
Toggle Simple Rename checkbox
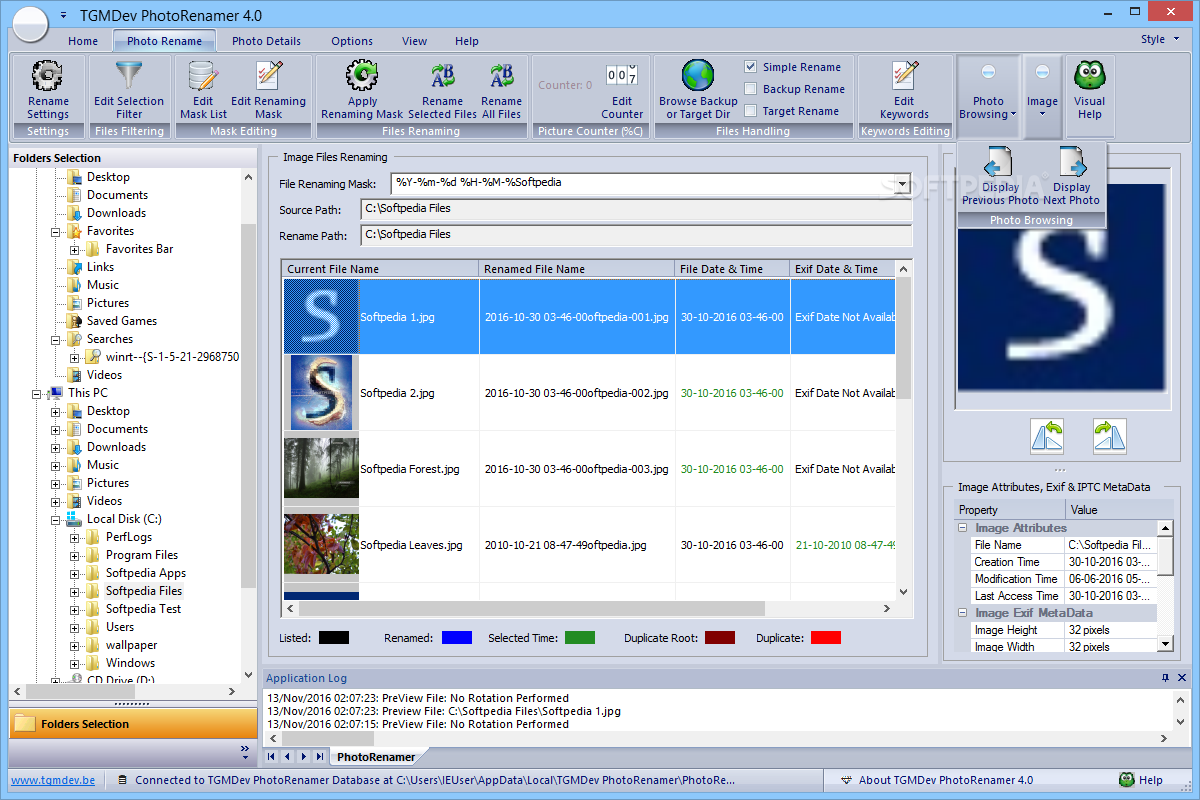[x=751, y=67]
